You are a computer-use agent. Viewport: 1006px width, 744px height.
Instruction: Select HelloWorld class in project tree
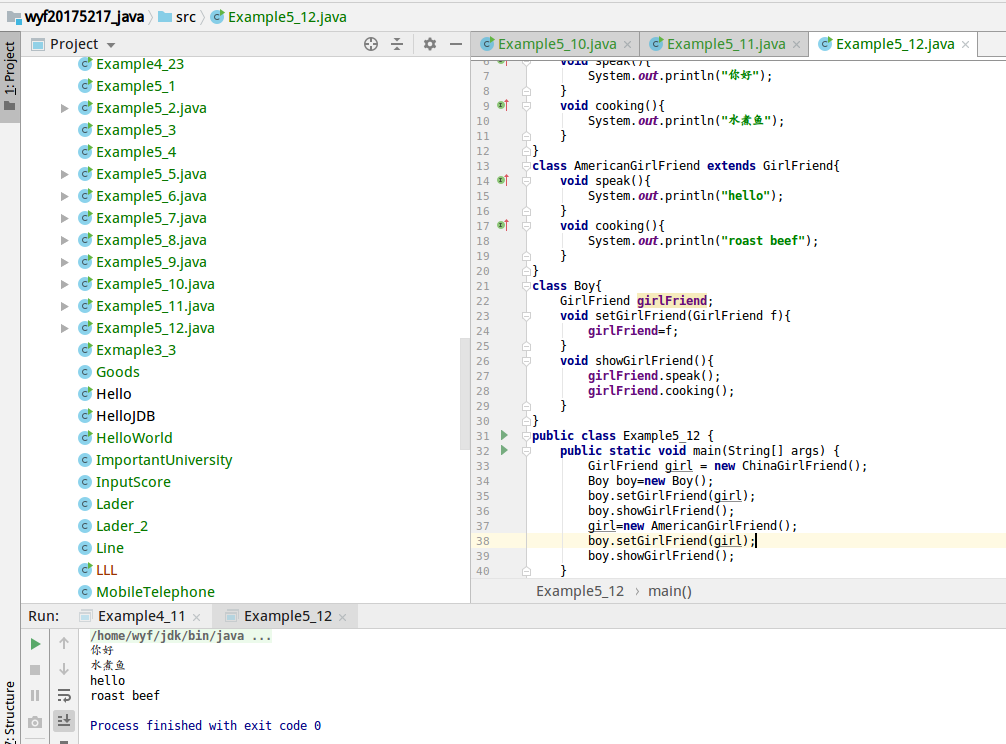134,438
